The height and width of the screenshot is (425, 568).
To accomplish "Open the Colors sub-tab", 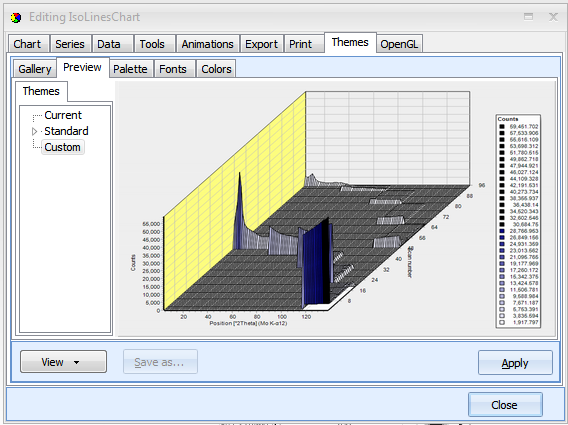I will coord(216,69).
